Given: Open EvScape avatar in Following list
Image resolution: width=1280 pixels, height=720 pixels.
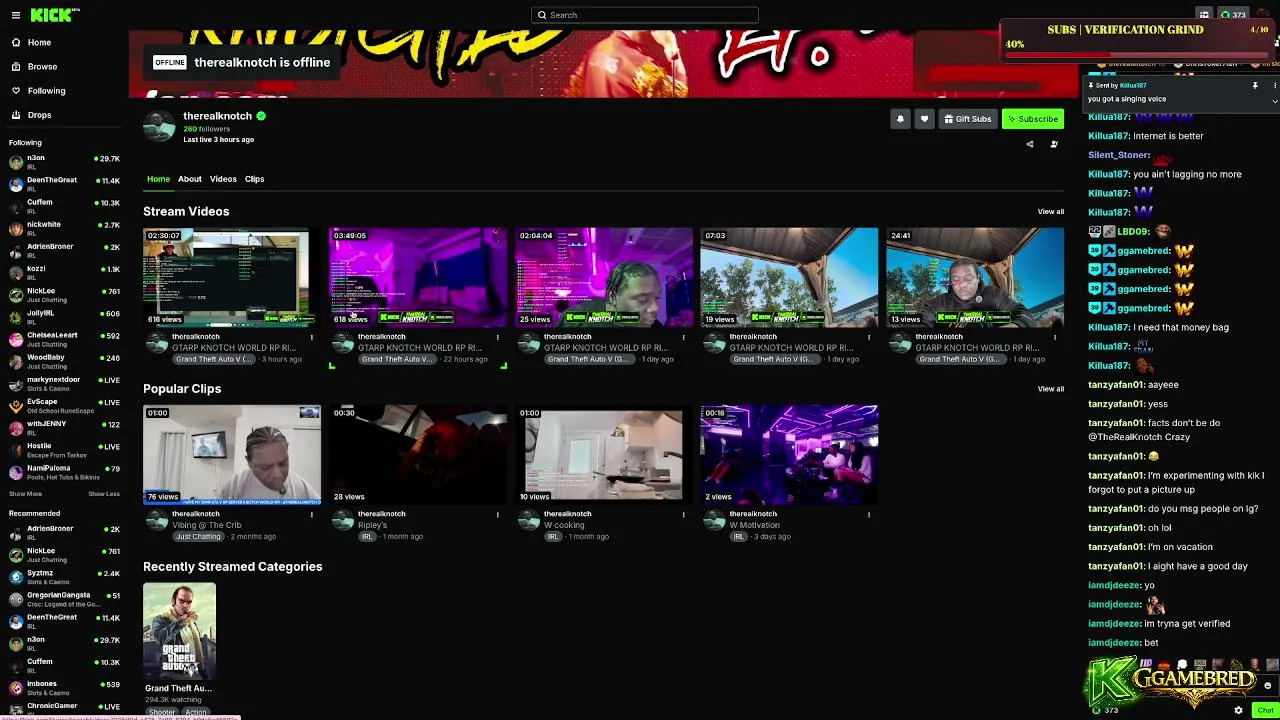Looking at the screenshot, I should coord(16,405).
